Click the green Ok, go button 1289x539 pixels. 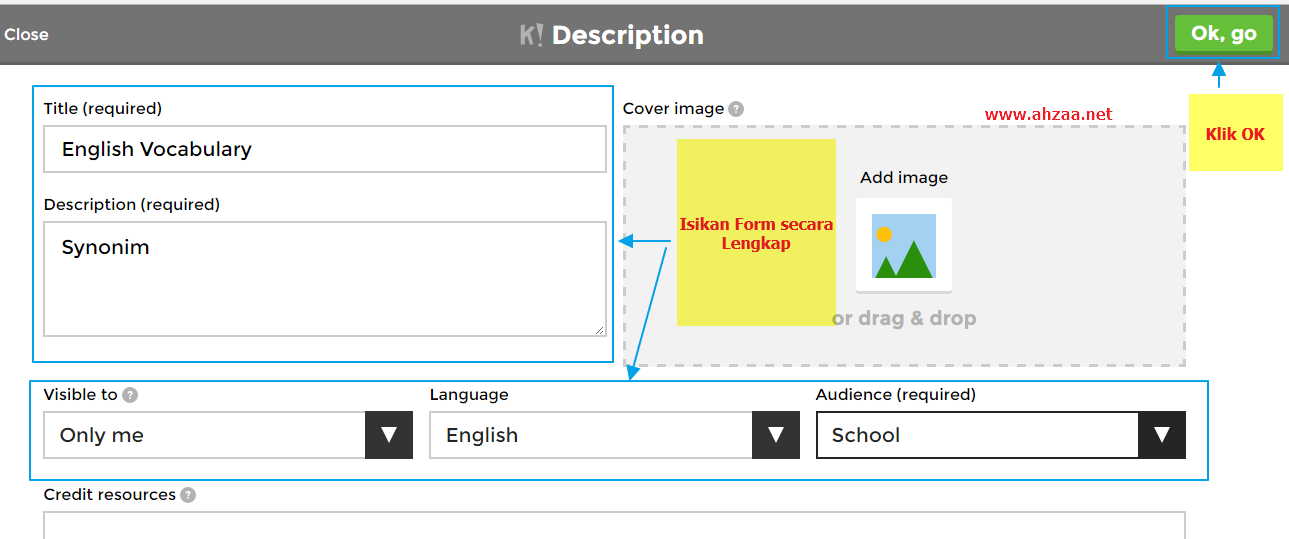click(x=1223, y=33)
